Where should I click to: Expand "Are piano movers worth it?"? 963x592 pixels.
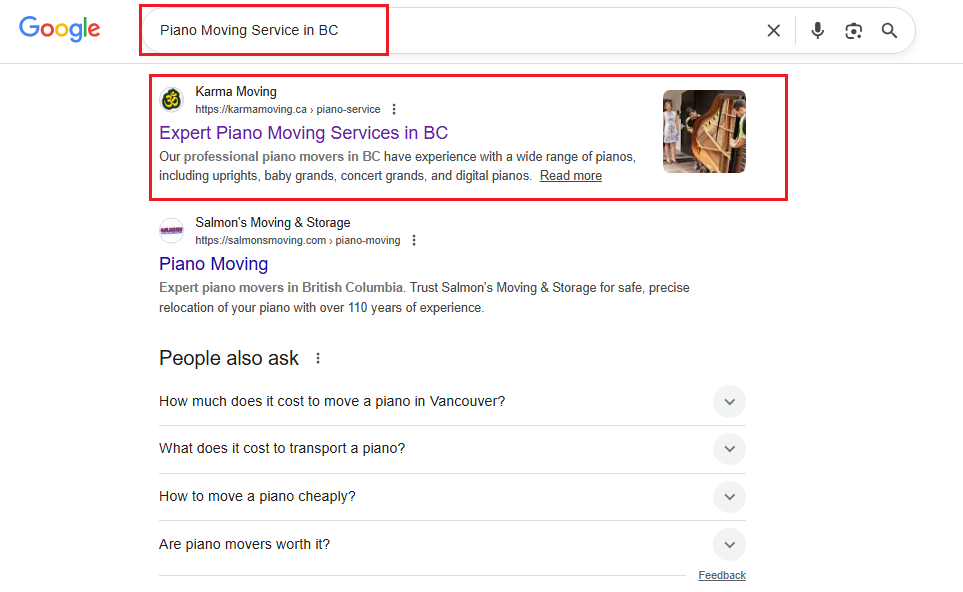coord(729,545)
